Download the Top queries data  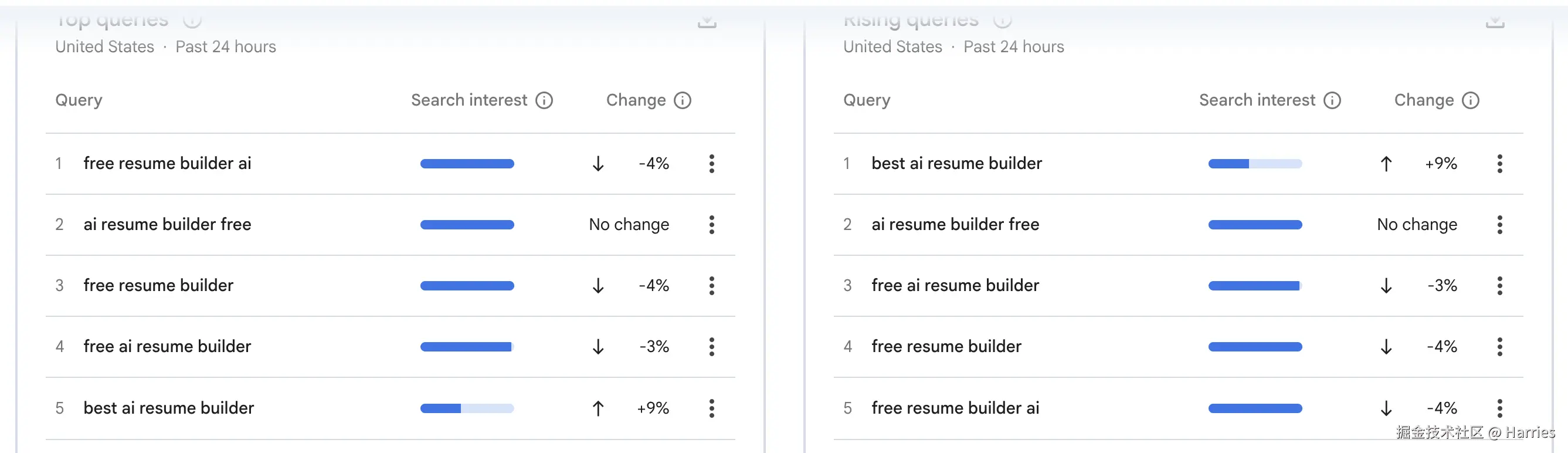(707, 22)
